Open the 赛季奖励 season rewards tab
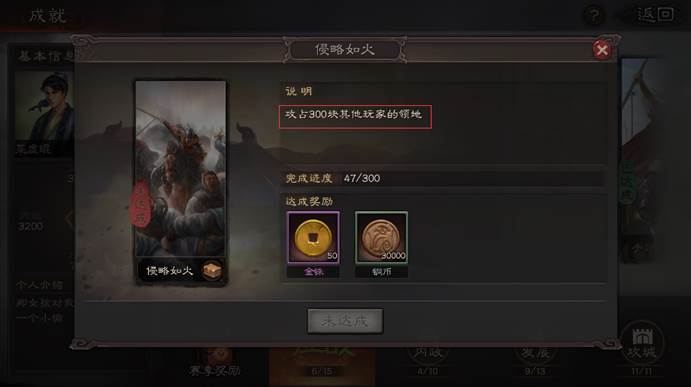The width and height of the screenshot is (691, 387). point(215,362)
